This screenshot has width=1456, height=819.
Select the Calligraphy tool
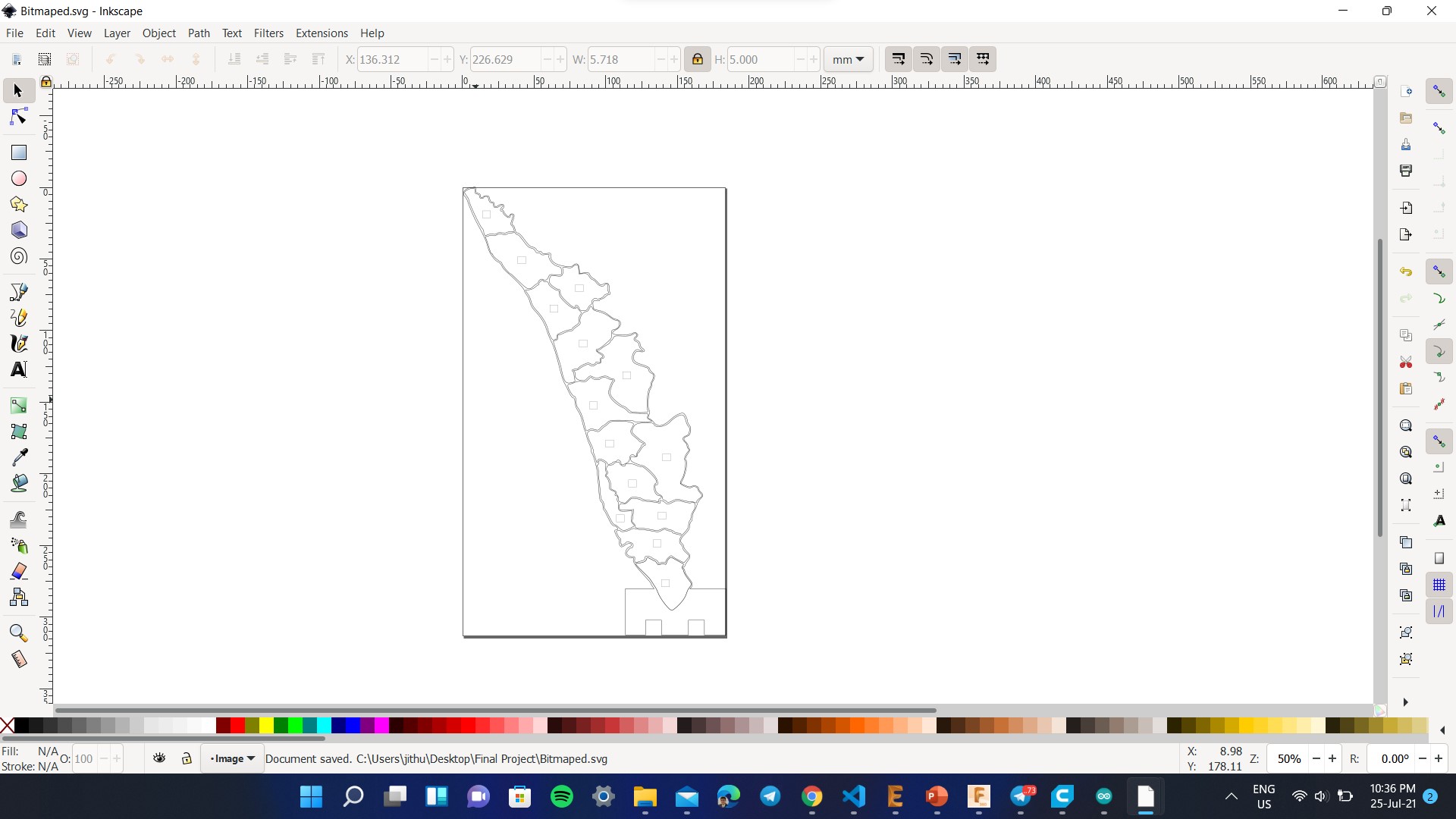coord(19,344)
